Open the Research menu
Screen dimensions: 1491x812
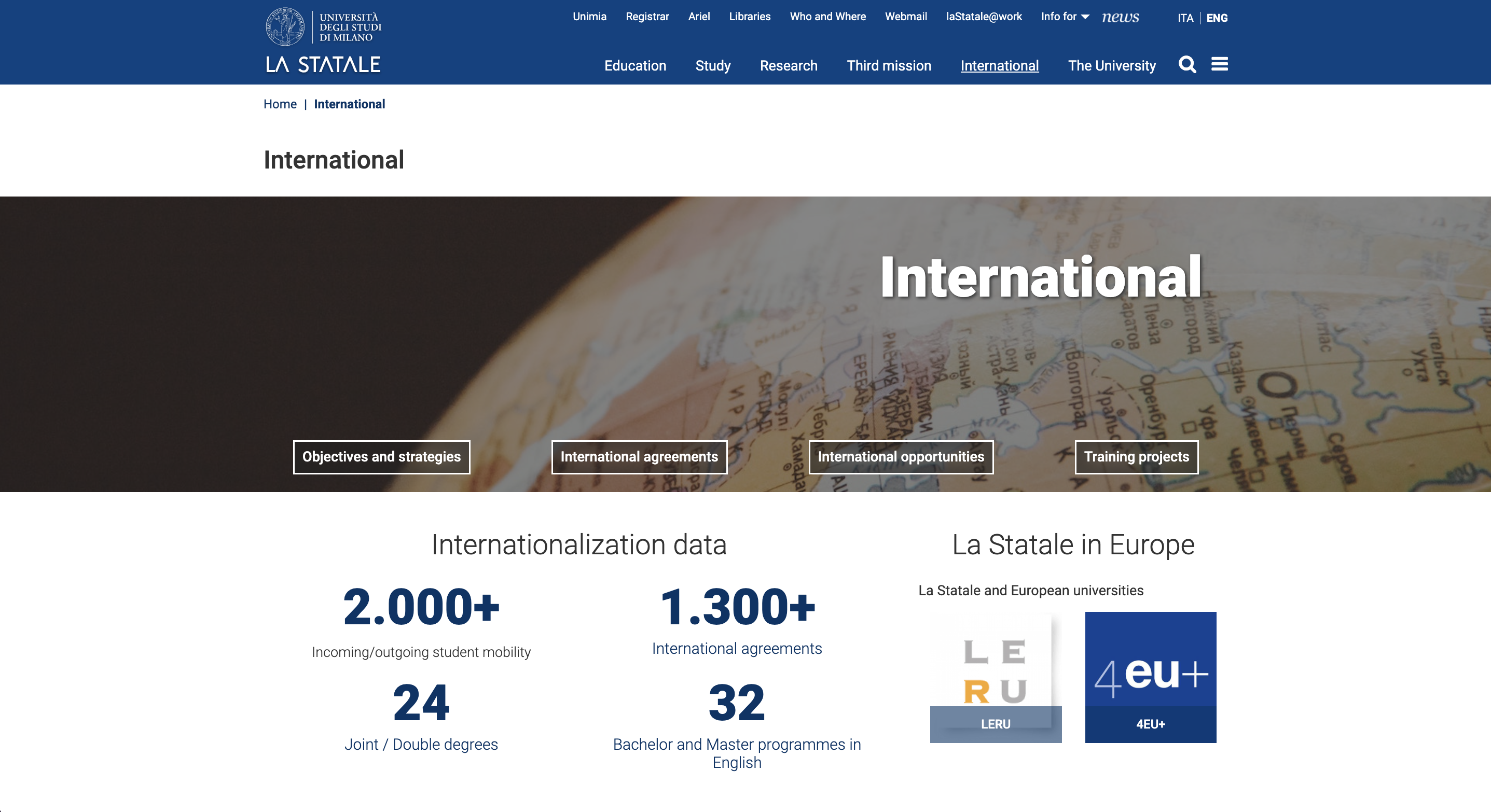[789, 65]
